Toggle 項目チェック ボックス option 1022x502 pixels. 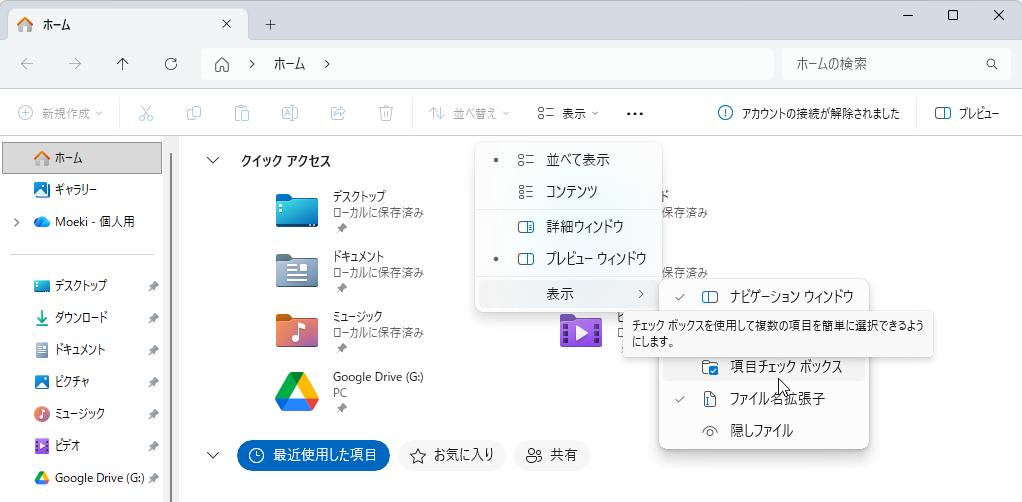click(785, 367)
